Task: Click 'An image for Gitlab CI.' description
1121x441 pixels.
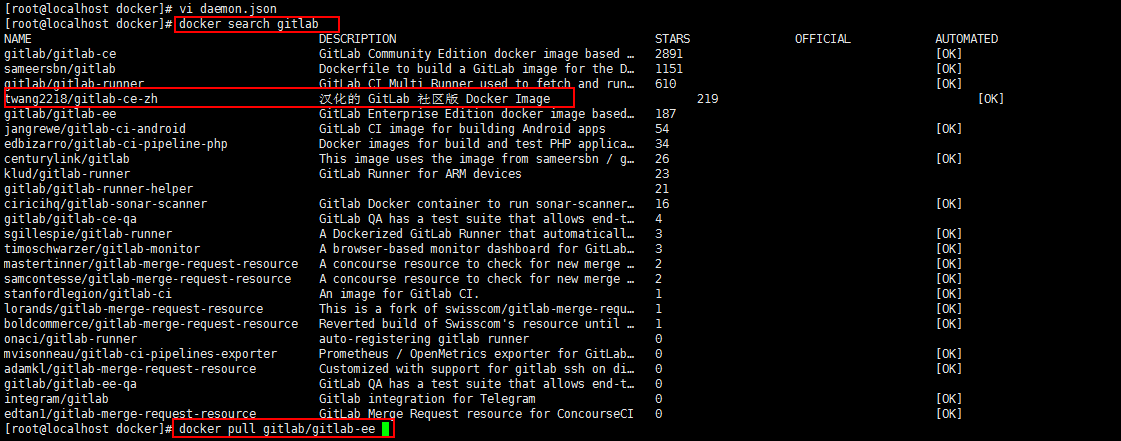Action: (x=399, y=294)
